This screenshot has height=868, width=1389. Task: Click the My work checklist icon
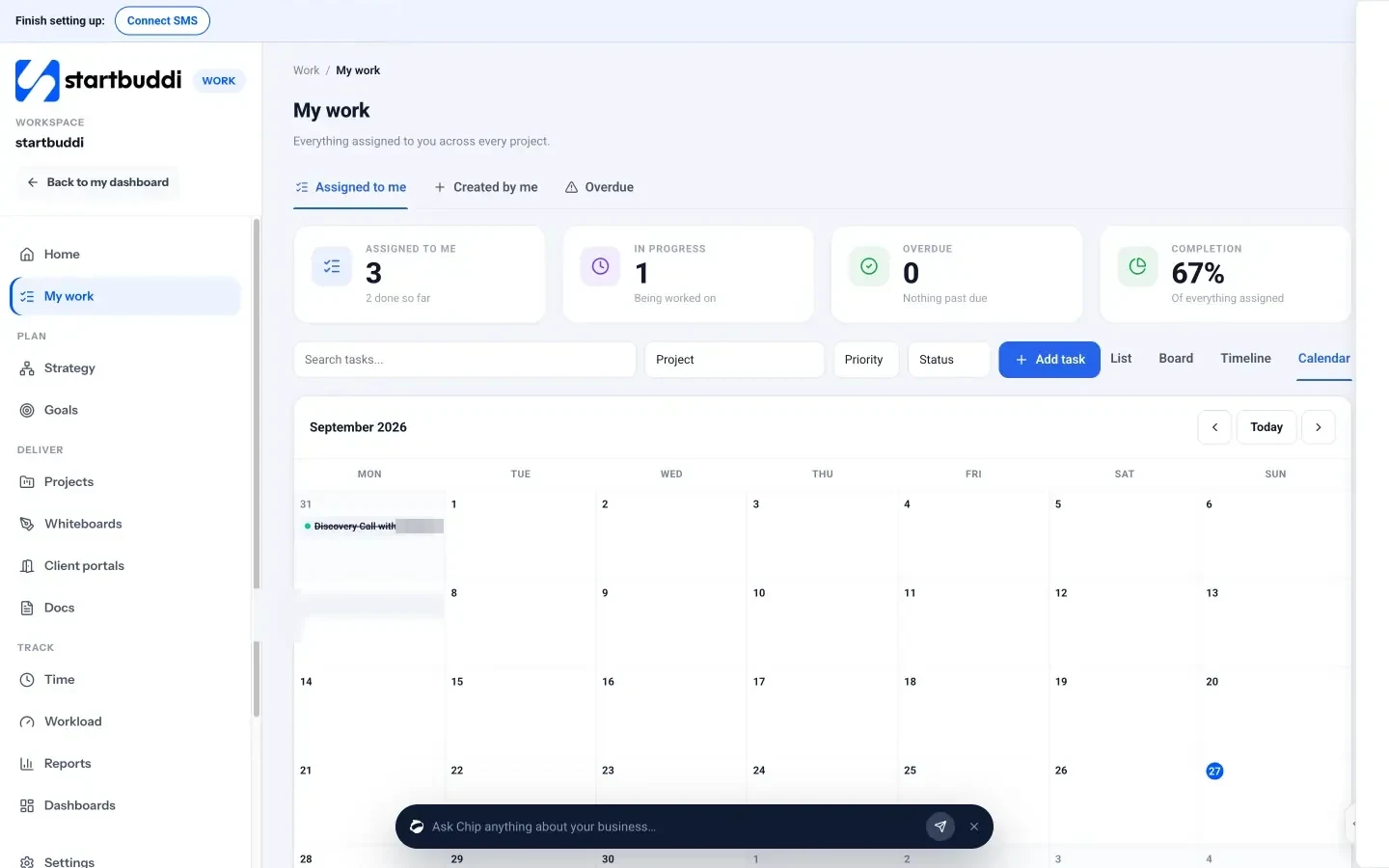pyautogui.click(x=27, y=297)
